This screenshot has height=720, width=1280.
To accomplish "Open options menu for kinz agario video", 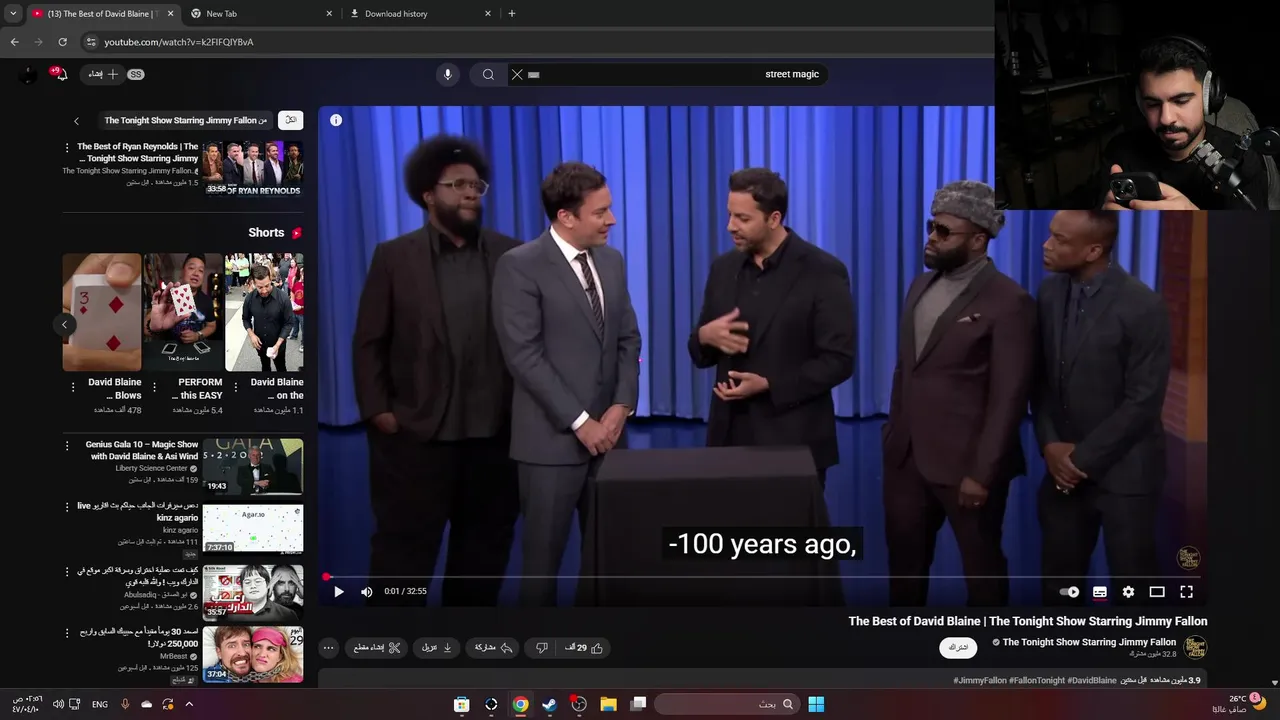I will coord(67,507).
